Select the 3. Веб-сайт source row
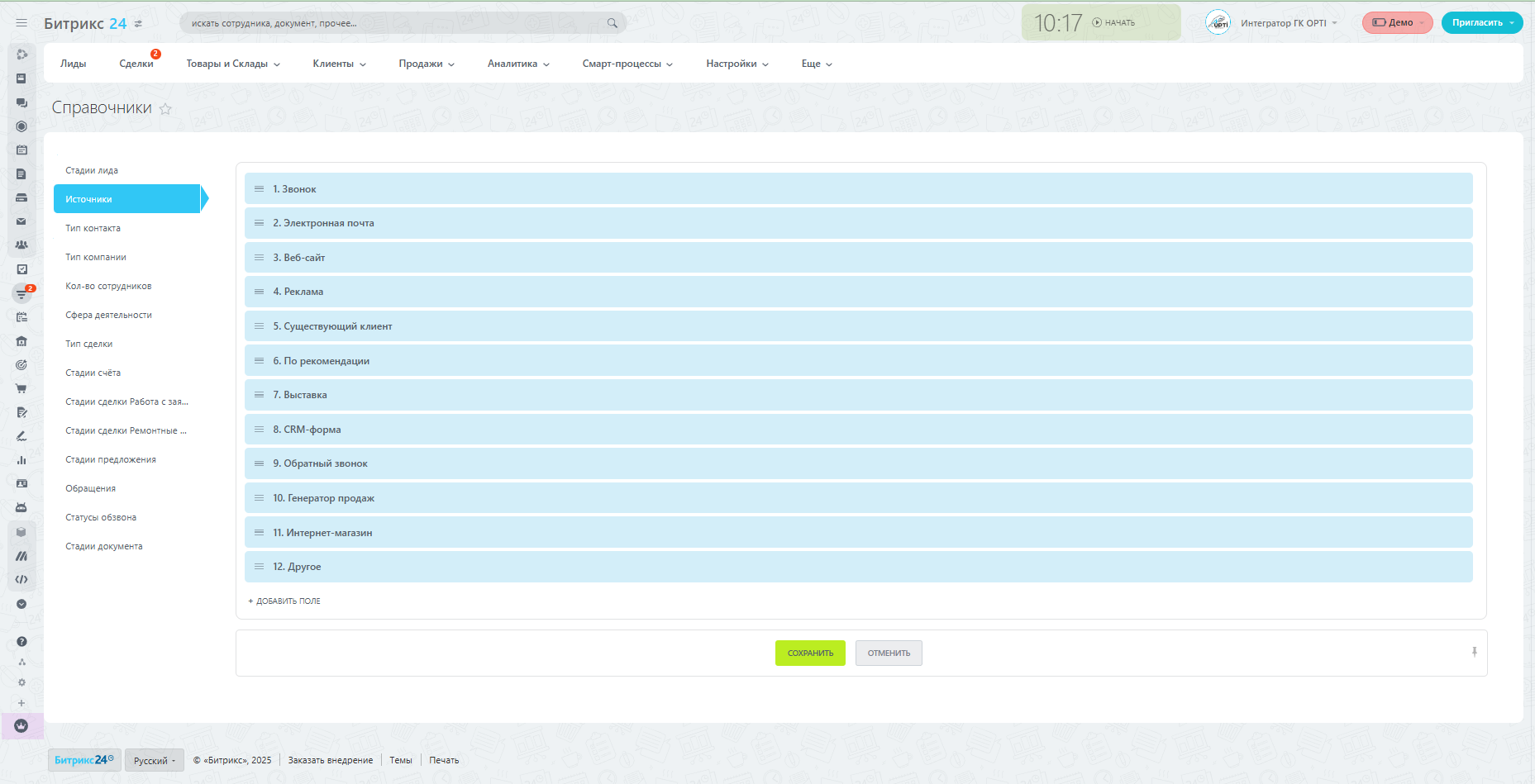1535x784 pixels. (x=858, y=258)
